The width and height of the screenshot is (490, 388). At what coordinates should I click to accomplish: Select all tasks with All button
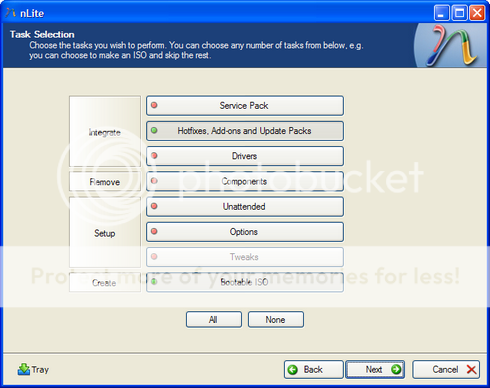click(214, 320)
